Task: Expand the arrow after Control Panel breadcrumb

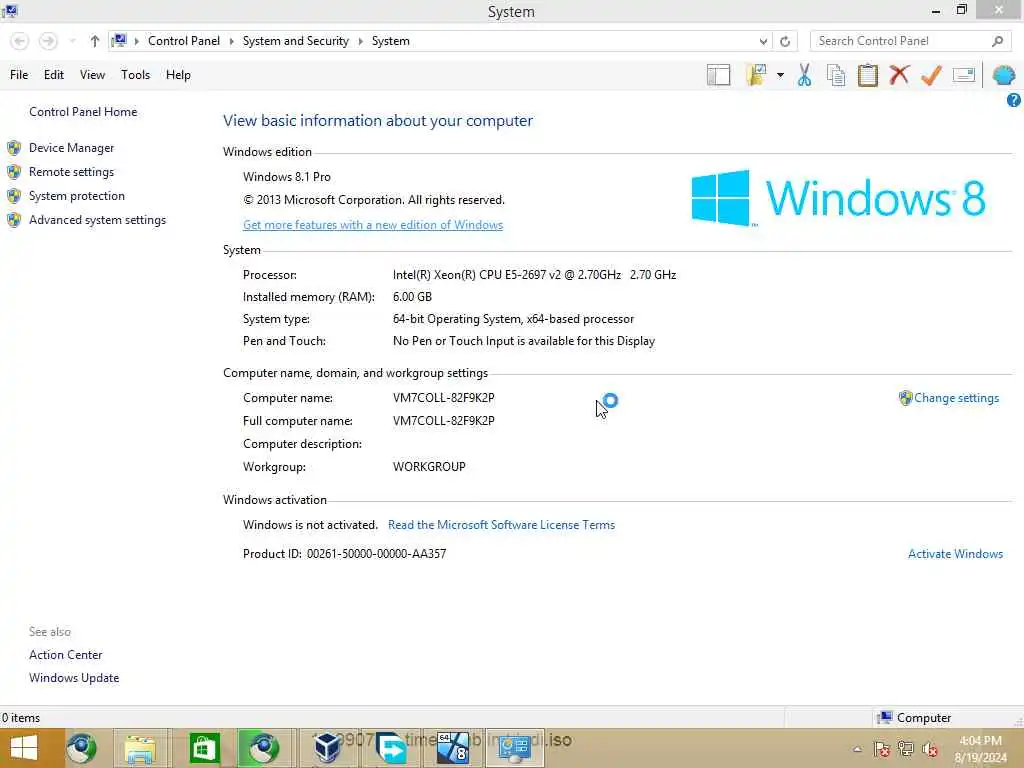Action: tap(231, 41)
